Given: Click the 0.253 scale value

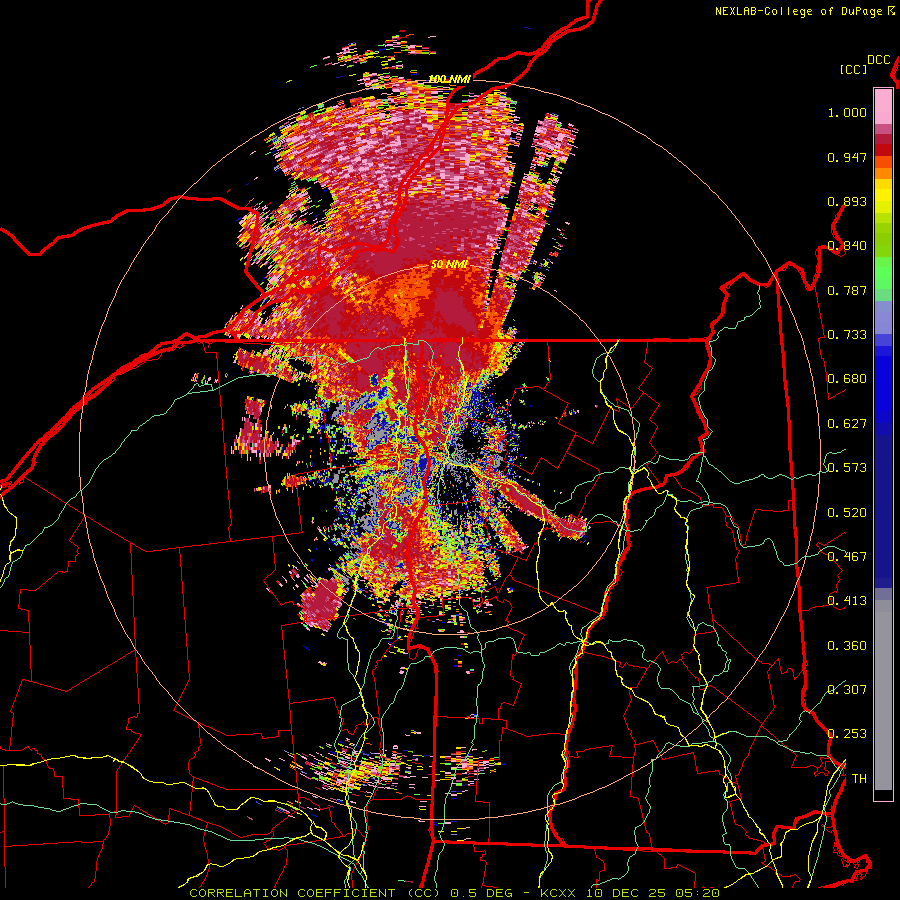Looking at the screenshot, I should click(x=847, y=734).
